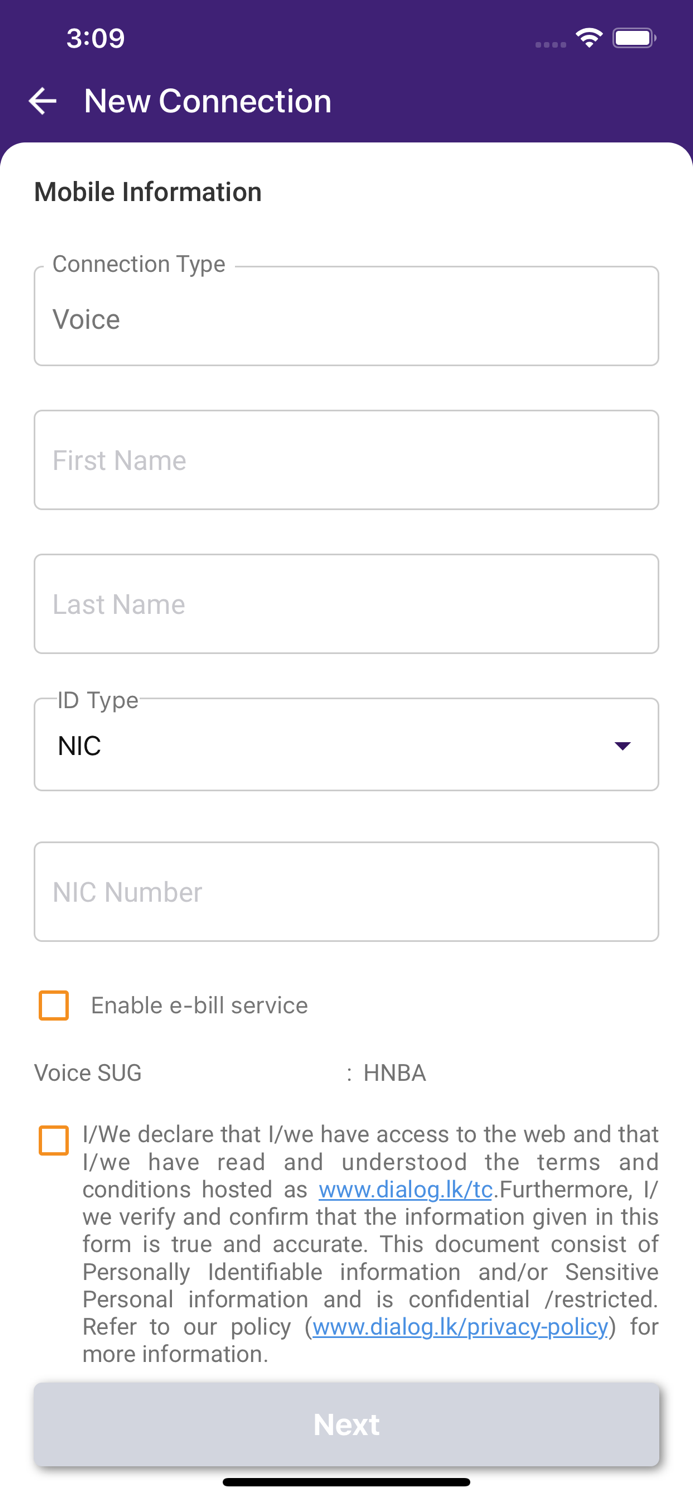The width and height of the screenshot is (693, 1500).
Task: Open the www.dialog.lk/tc link
Action: tap(405, 1190)
